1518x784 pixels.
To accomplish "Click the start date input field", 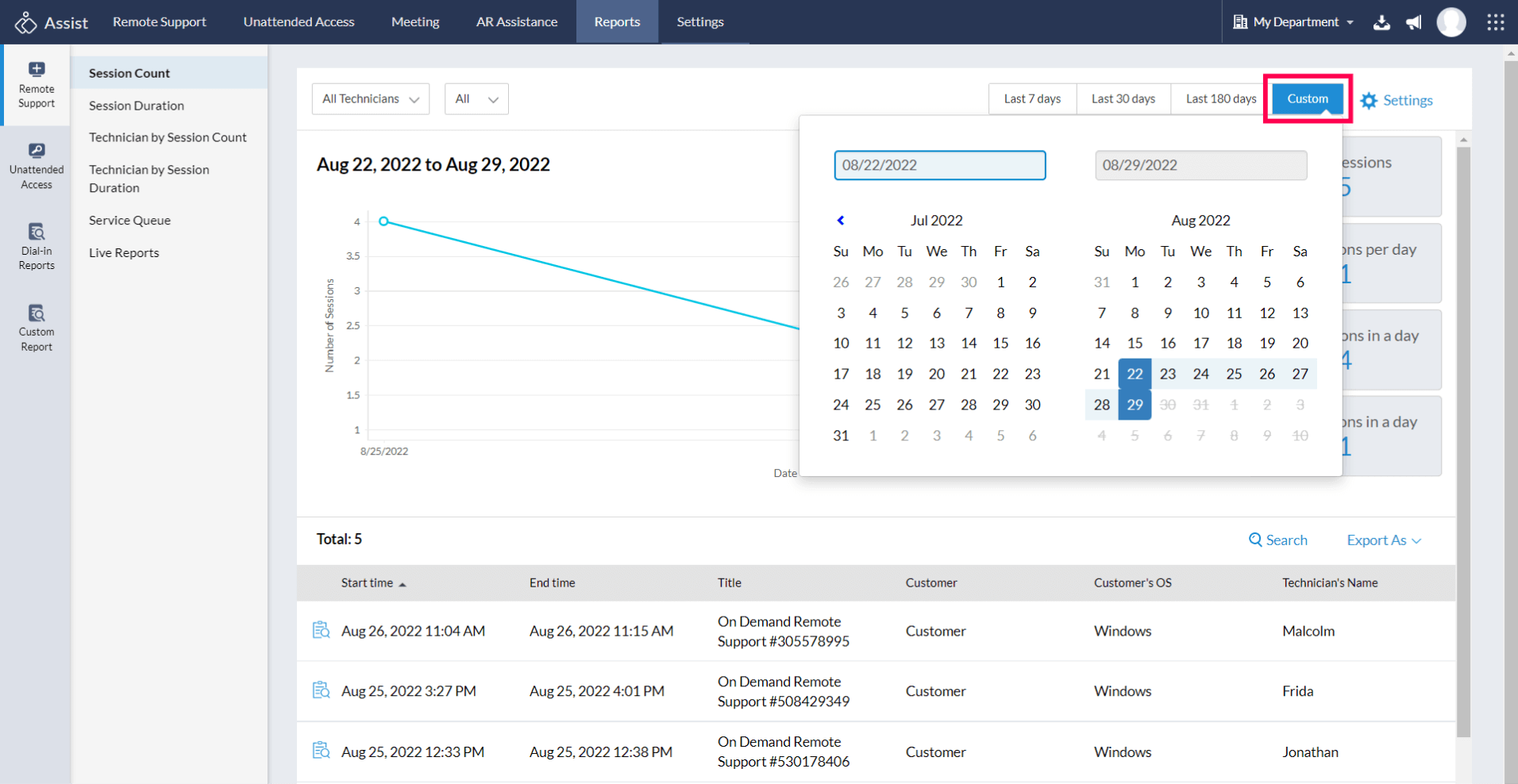I will tap(939, 165).
